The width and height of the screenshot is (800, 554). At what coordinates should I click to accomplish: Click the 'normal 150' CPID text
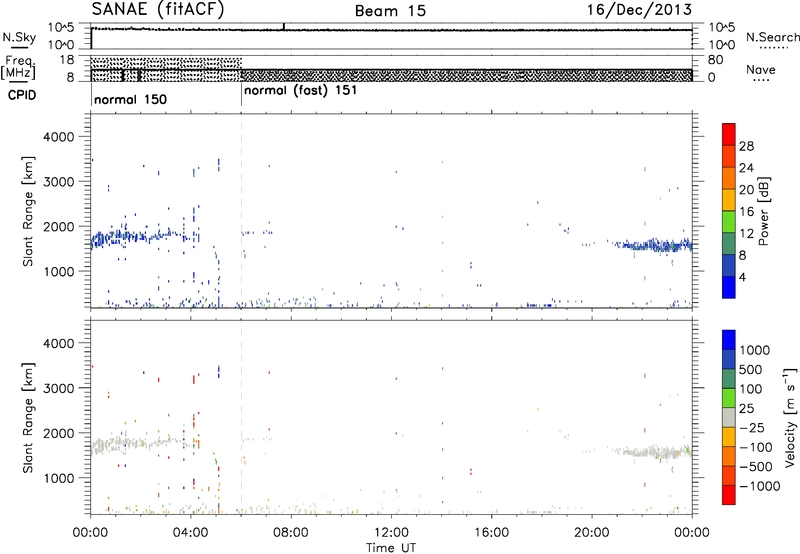click(x=131, y=99)
